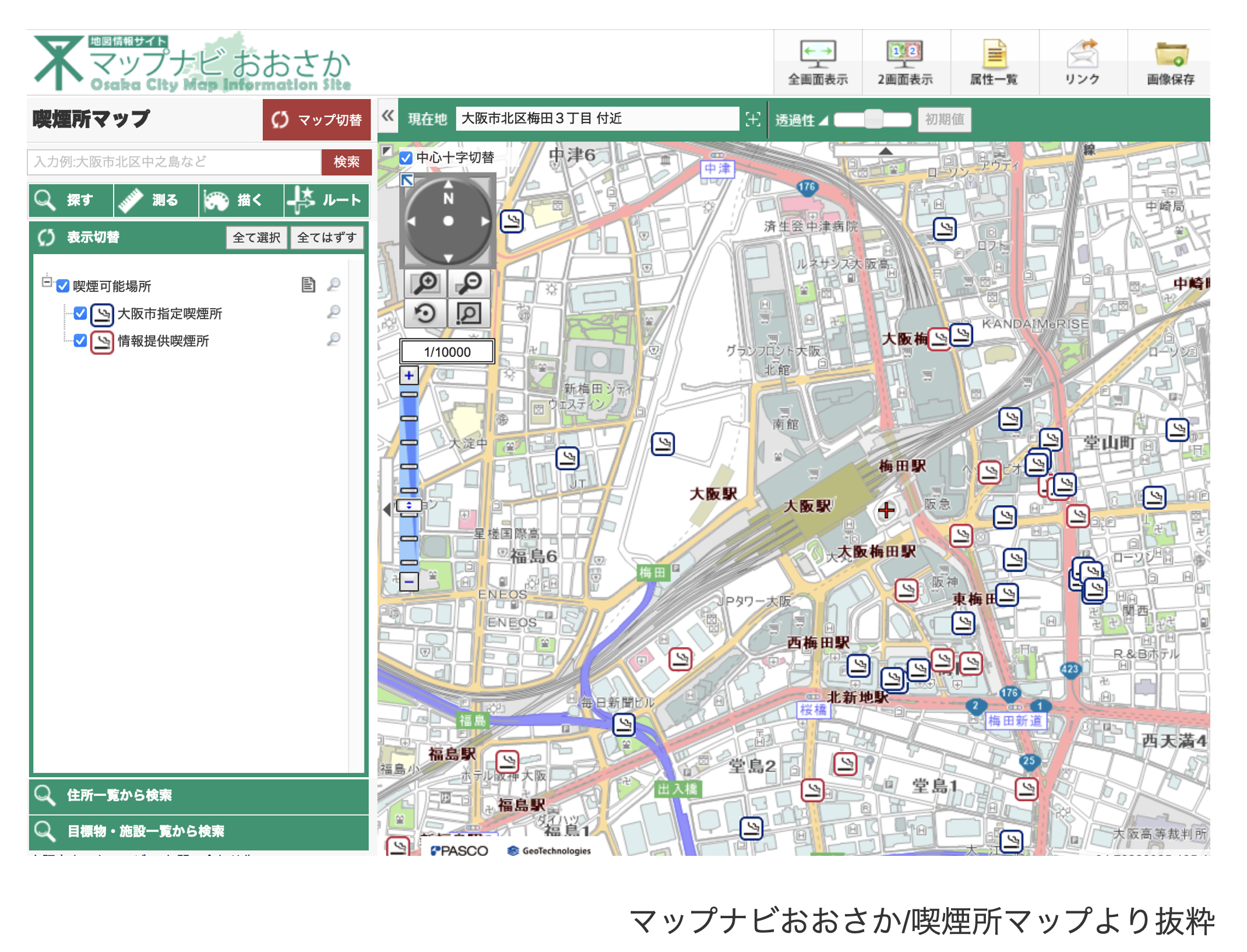Click the zoom out magnifier button
Screen dimensions: 1247x952
pyautogui.click(x=469, y=283)
